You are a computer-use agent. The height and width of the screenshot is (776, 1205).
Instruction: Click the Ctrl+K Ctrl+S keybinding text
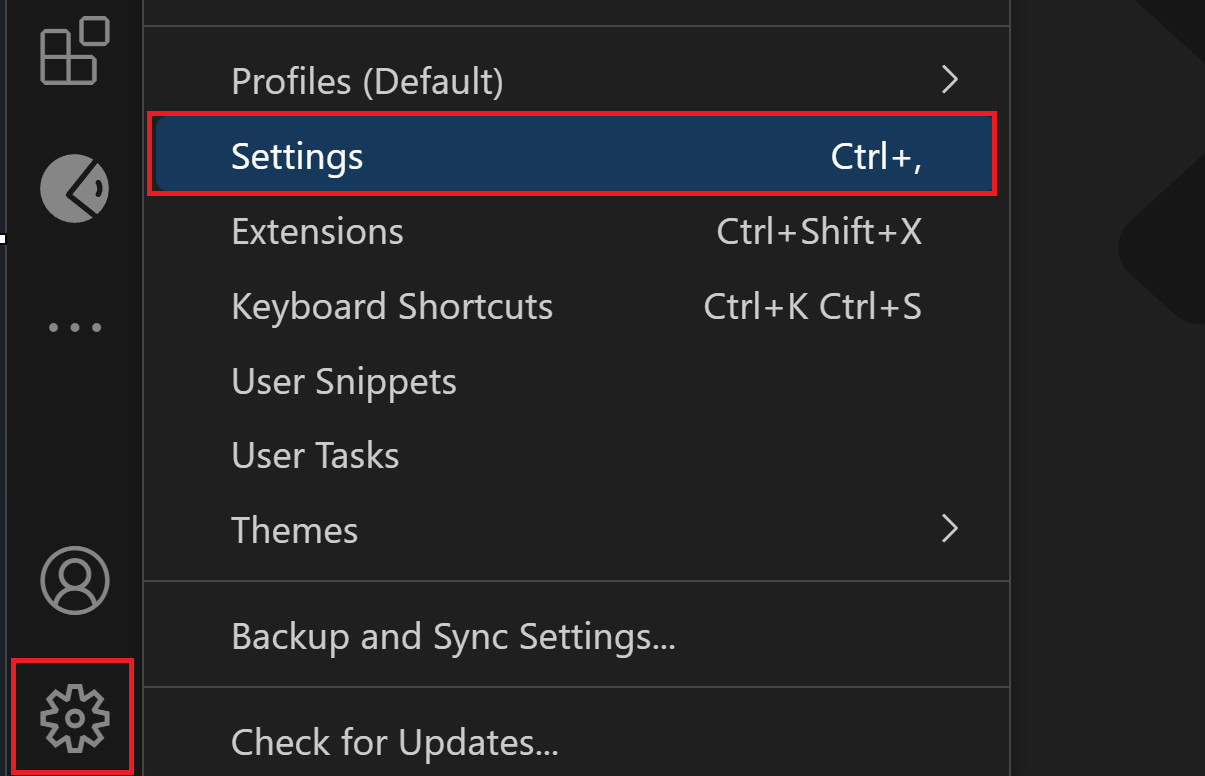812,306
